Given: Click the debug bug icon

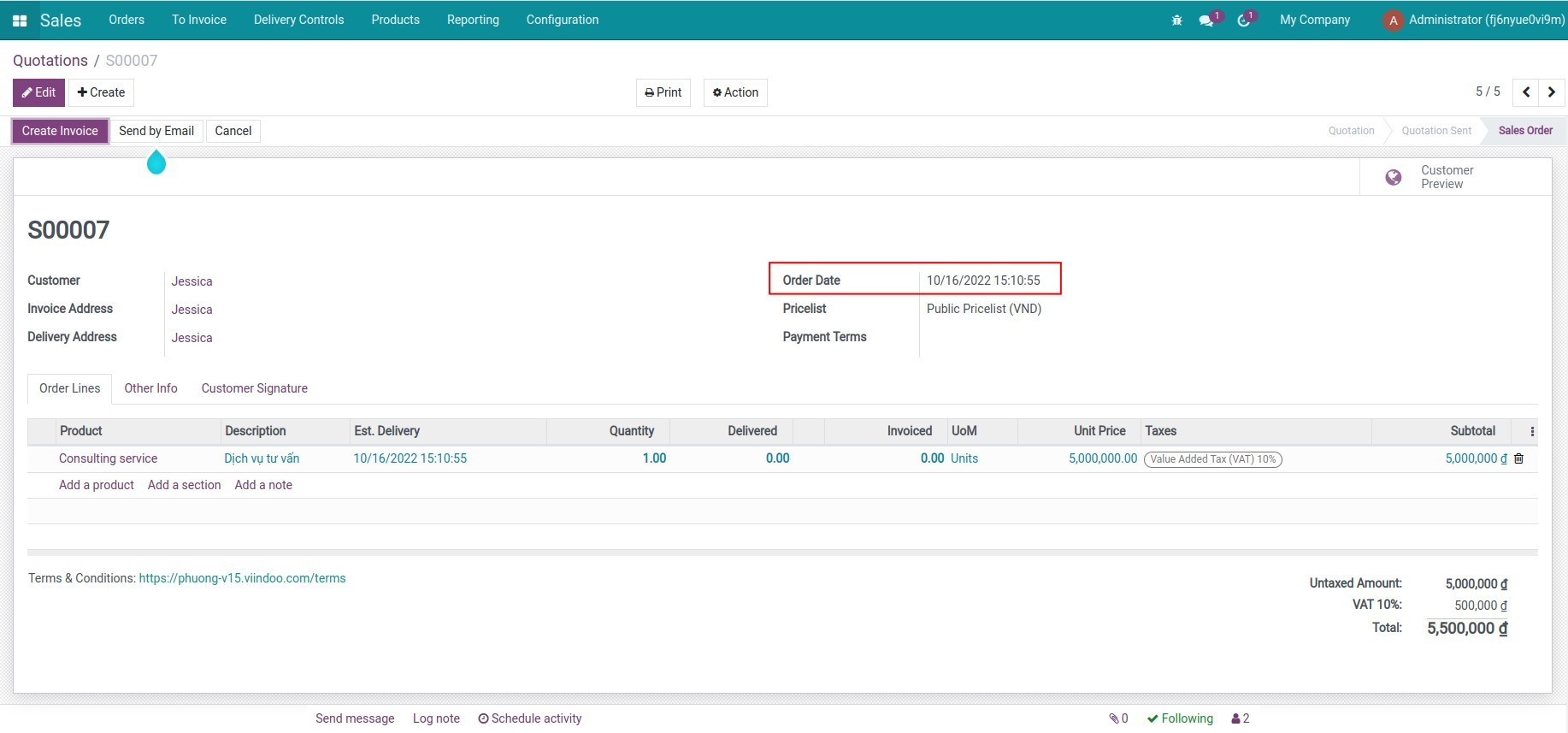Looking at the screenshot, I should point(1176,21).
